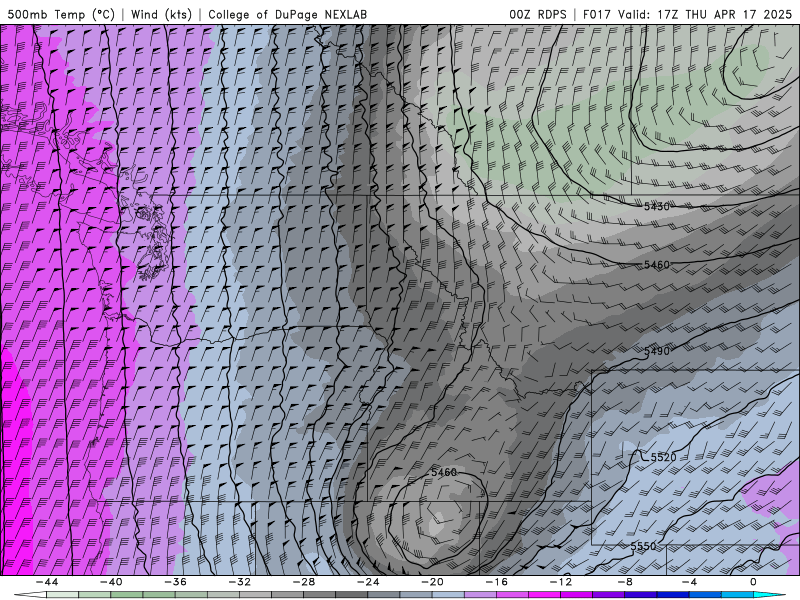The width and height of the screenshot is (800, 600).
Task: Click the -20 value on the temperature scale
Action: 432,582
